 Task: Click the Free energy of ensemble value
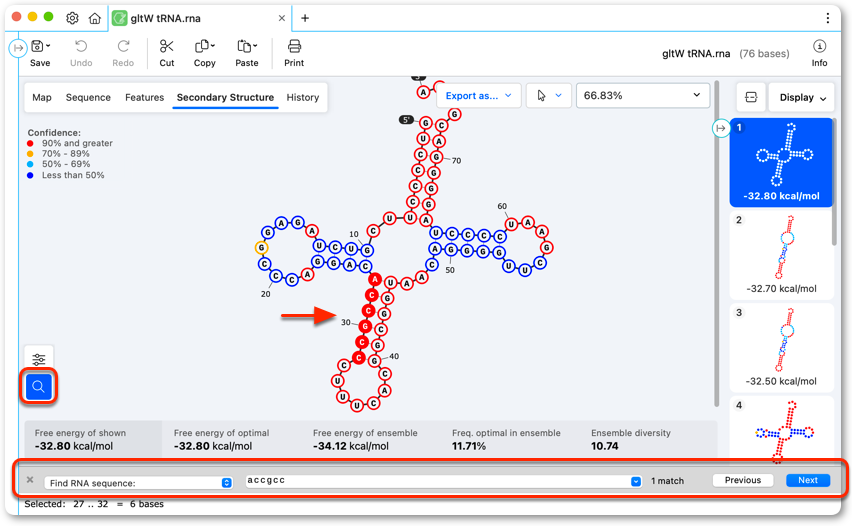(351, 446)
